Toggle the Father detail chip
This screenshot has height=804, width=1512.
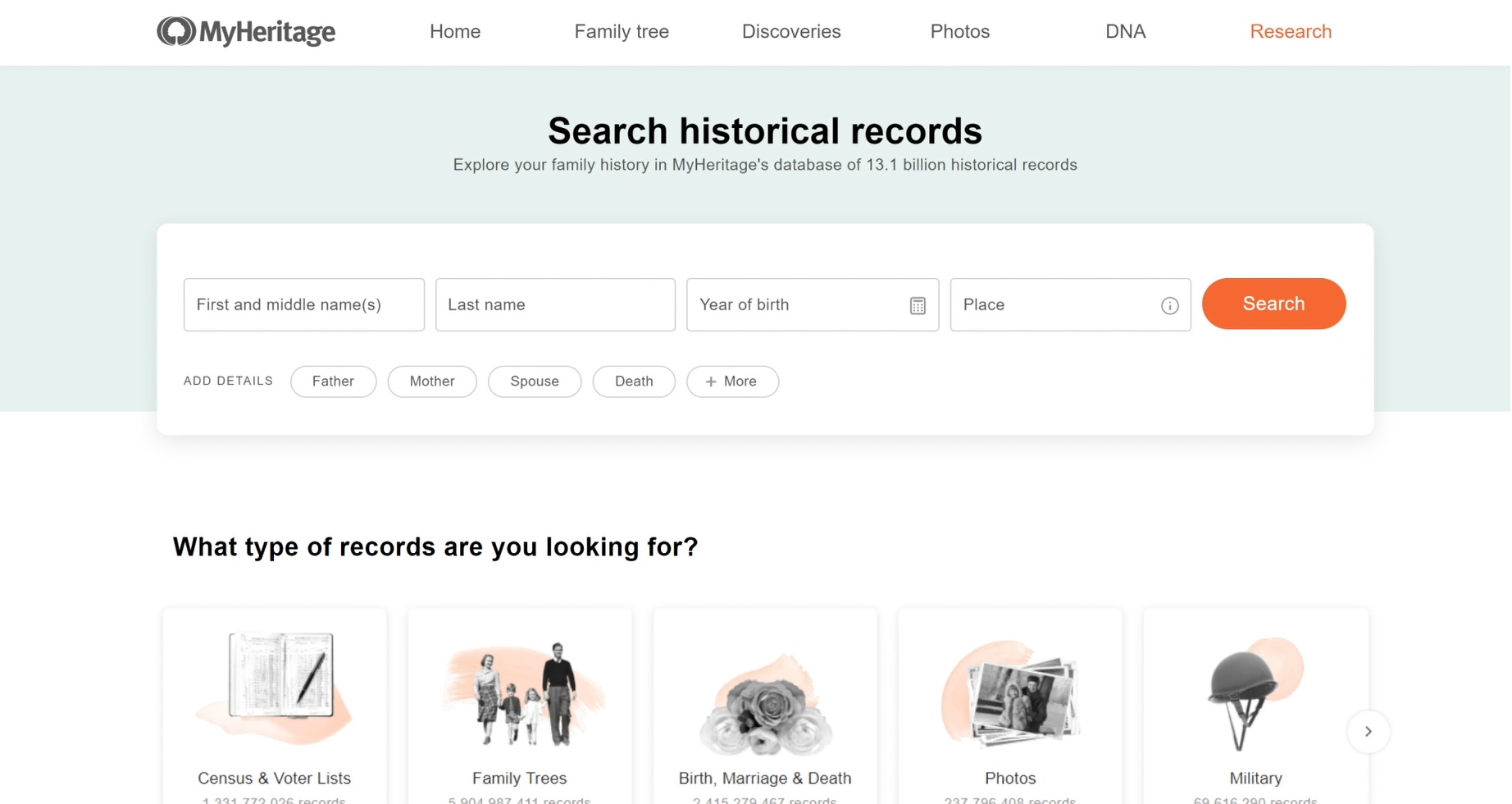tap(333, 381)
